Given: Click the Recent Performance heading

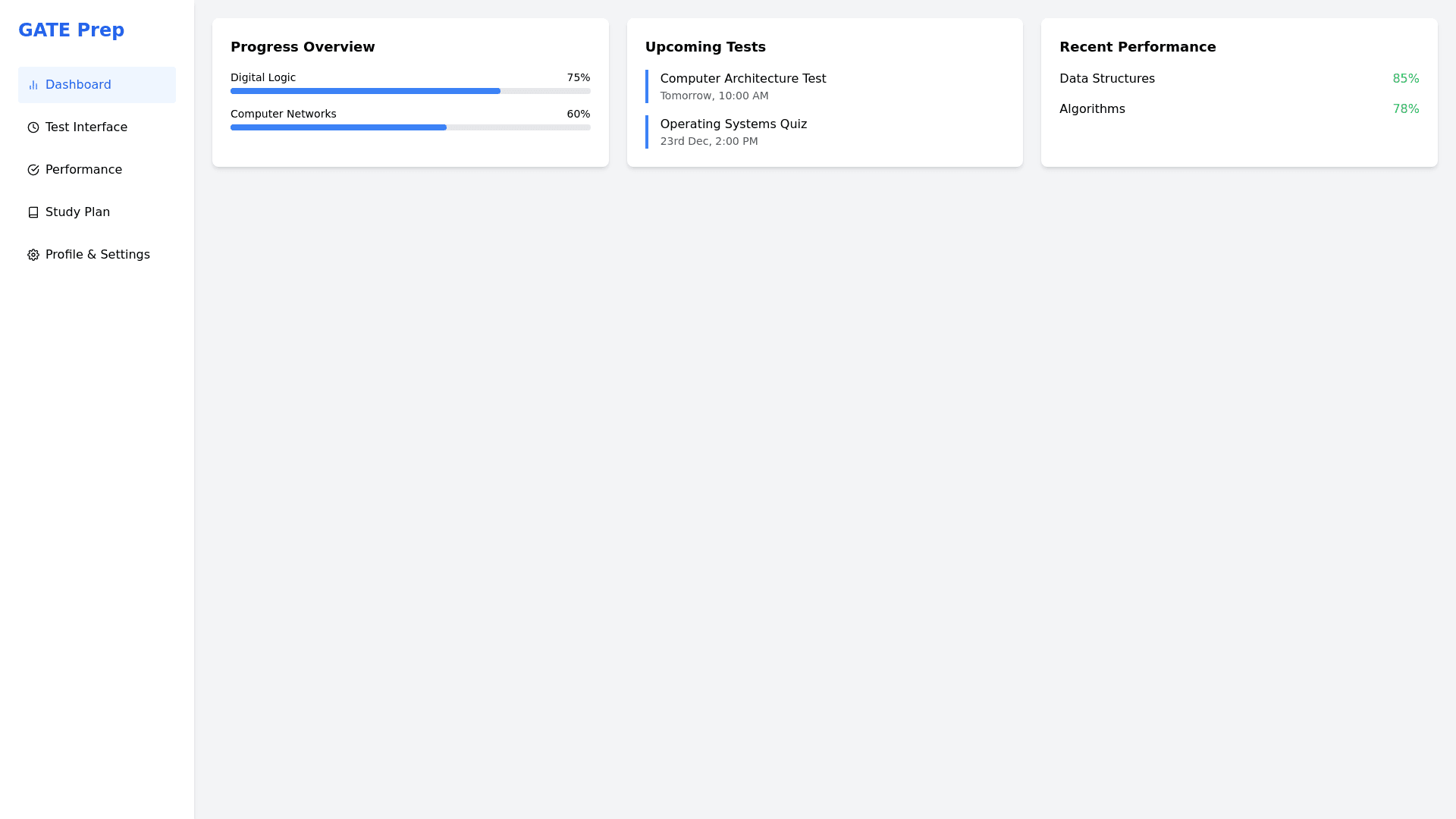Looking at the screenshot, I should (1137, 47).
